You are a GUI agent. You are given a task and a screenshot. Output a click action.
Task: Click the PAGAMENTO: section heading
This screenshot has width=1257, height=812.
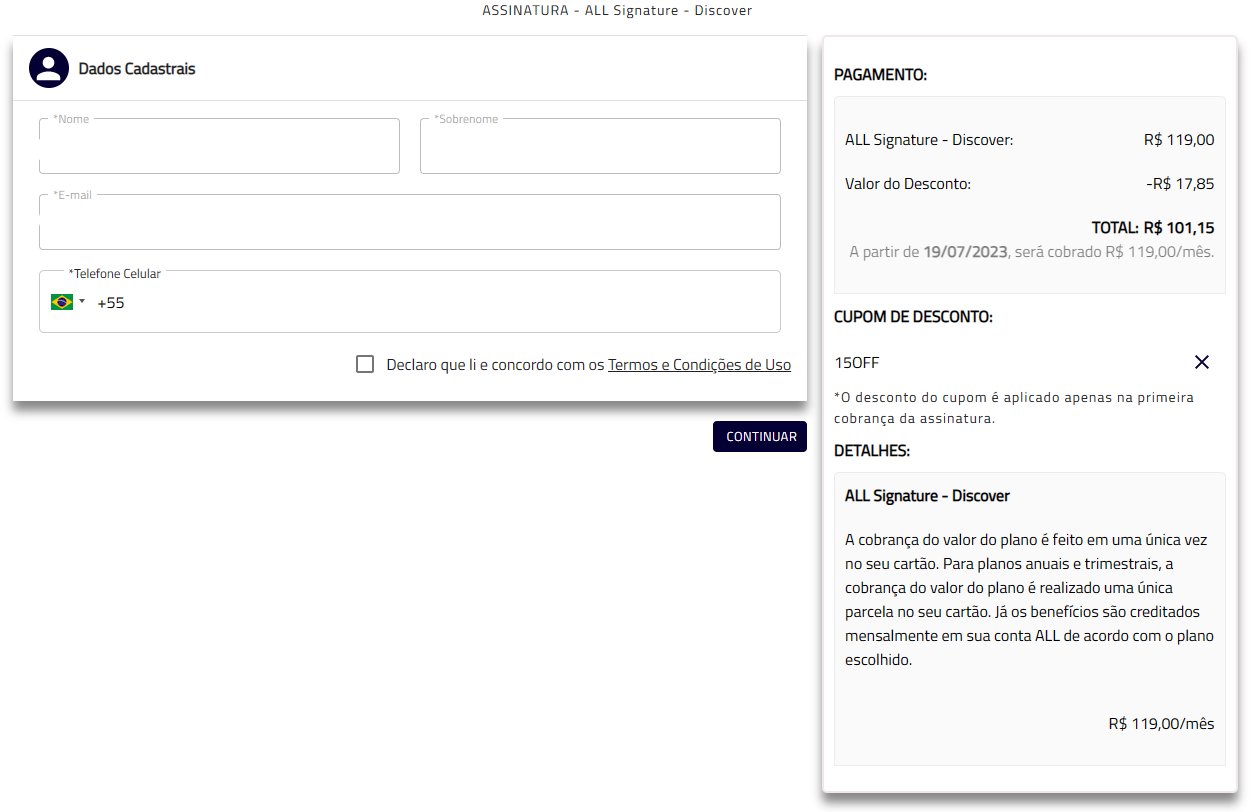[x=880, y=75]
